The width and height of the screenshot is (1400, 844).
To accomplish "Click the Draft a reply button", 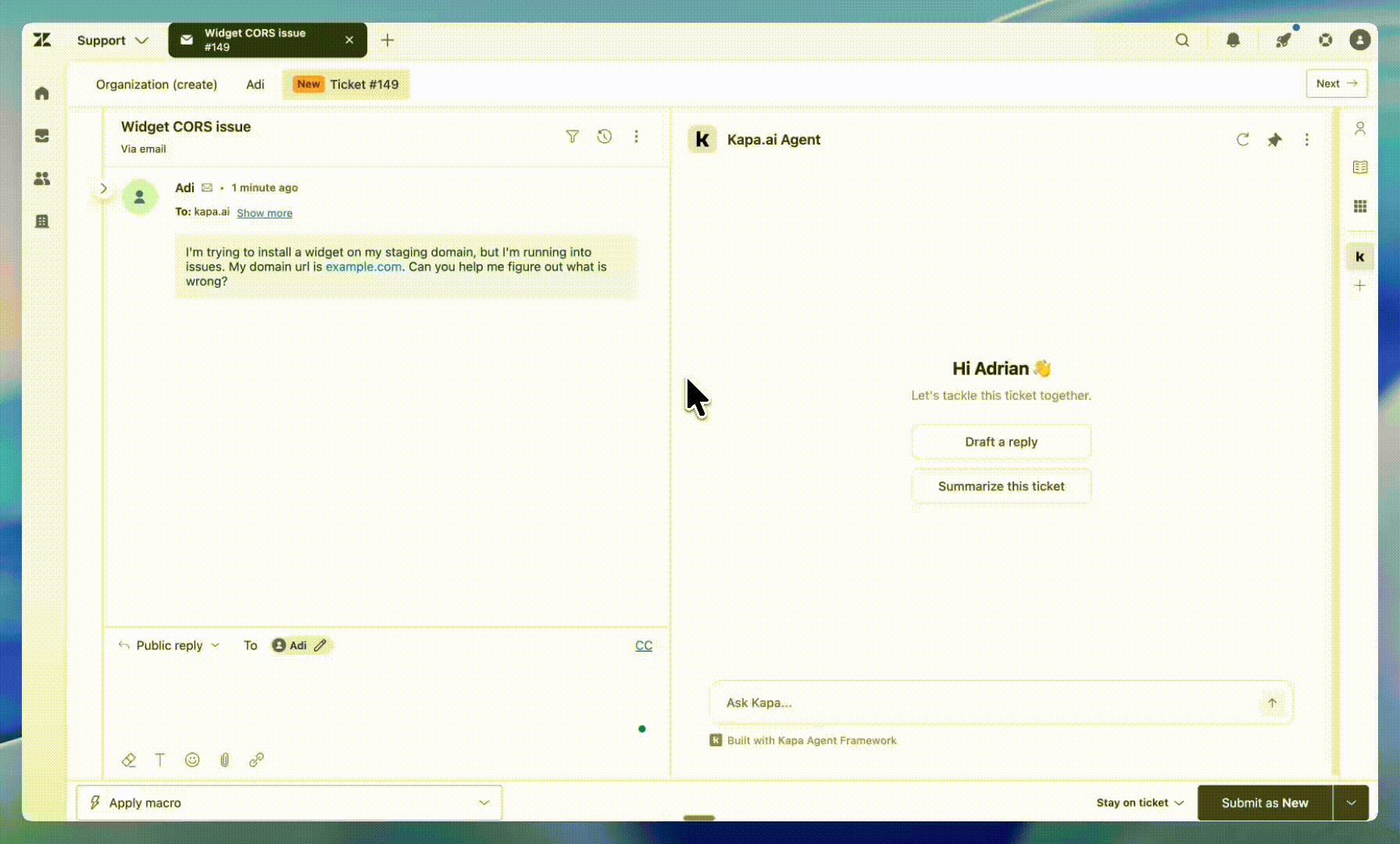I will coord(1001,442).
